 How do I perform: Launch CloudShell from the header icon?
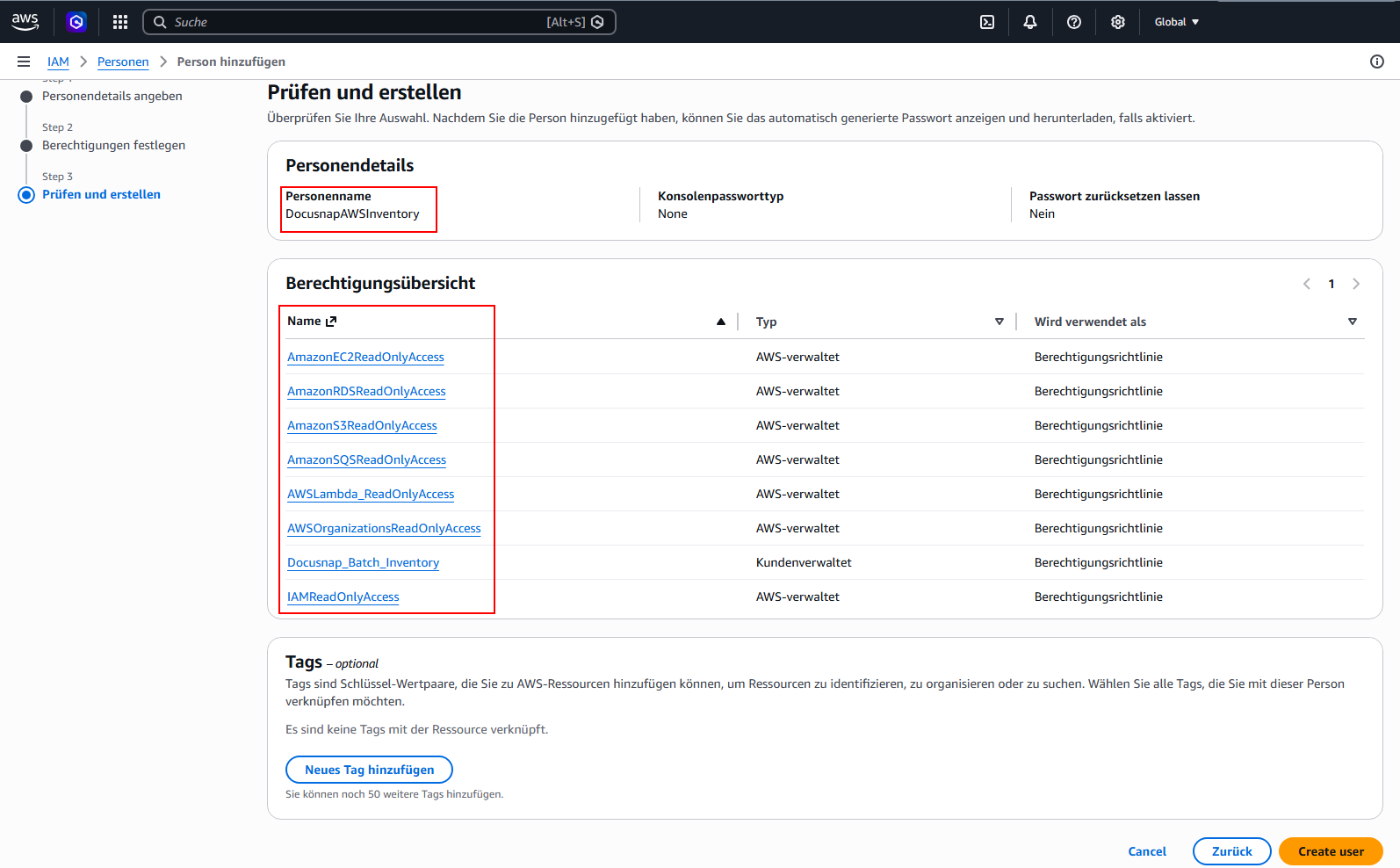(987, 22)
